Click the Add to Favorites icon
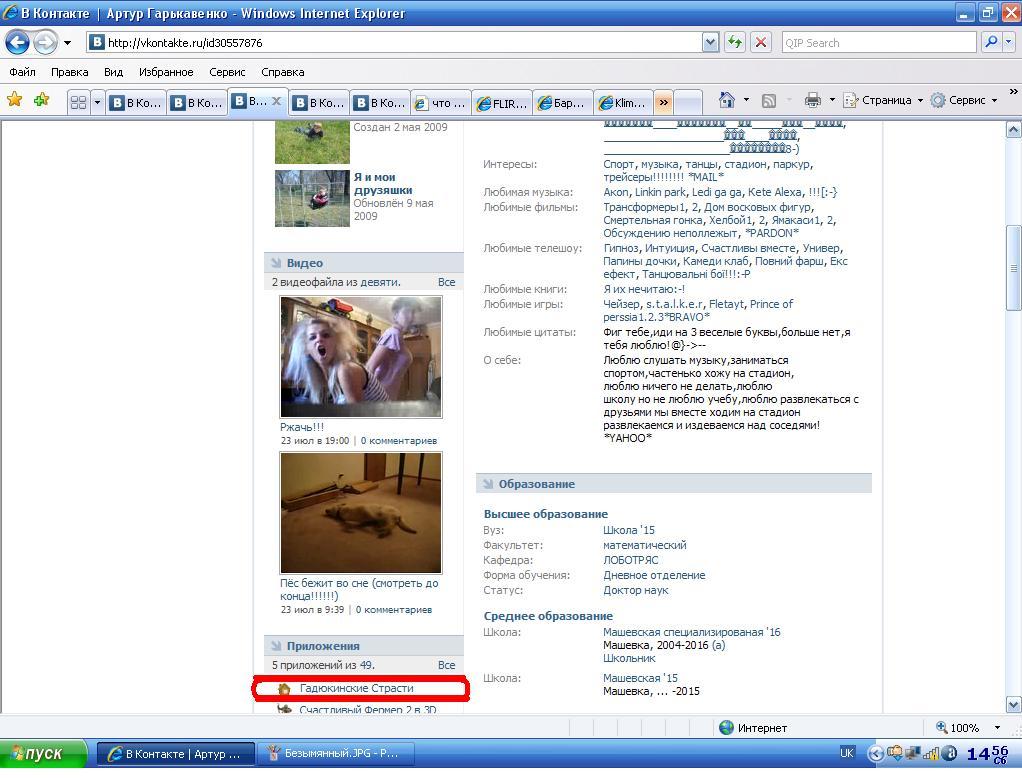This screenshot has width=1022, height=778. (41, 100)
